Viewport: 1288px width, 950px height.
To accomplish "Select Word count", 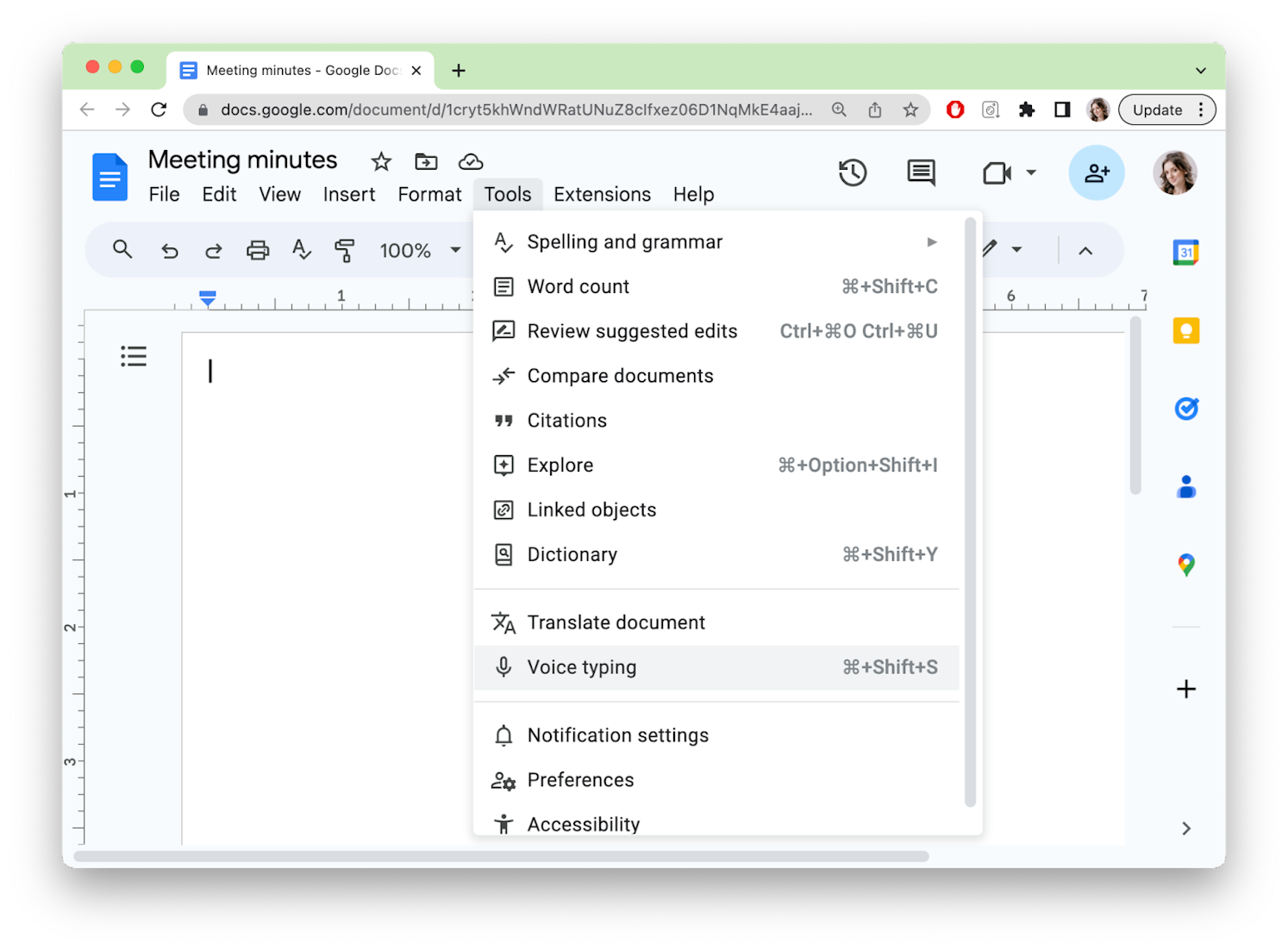I will [x=716, y=287].
